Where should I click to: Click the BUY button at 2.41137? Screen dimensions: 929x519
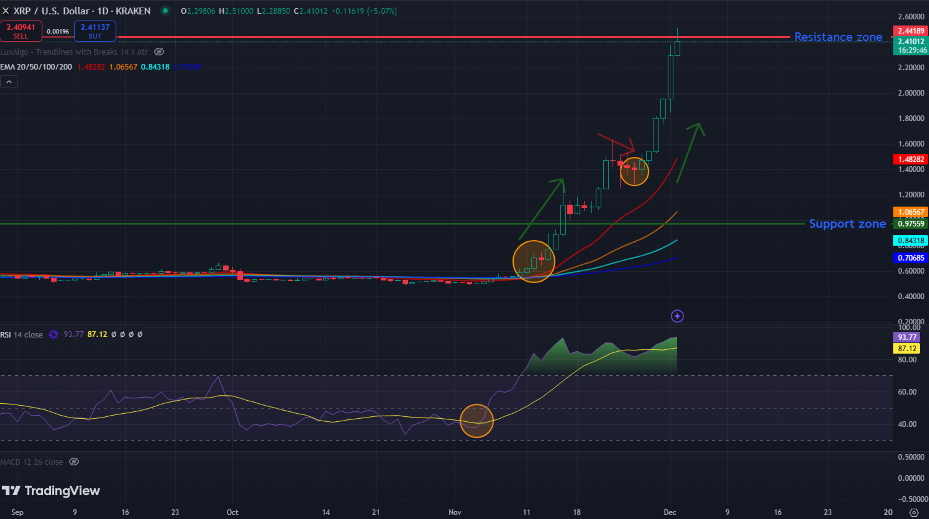tap(97, 33)
